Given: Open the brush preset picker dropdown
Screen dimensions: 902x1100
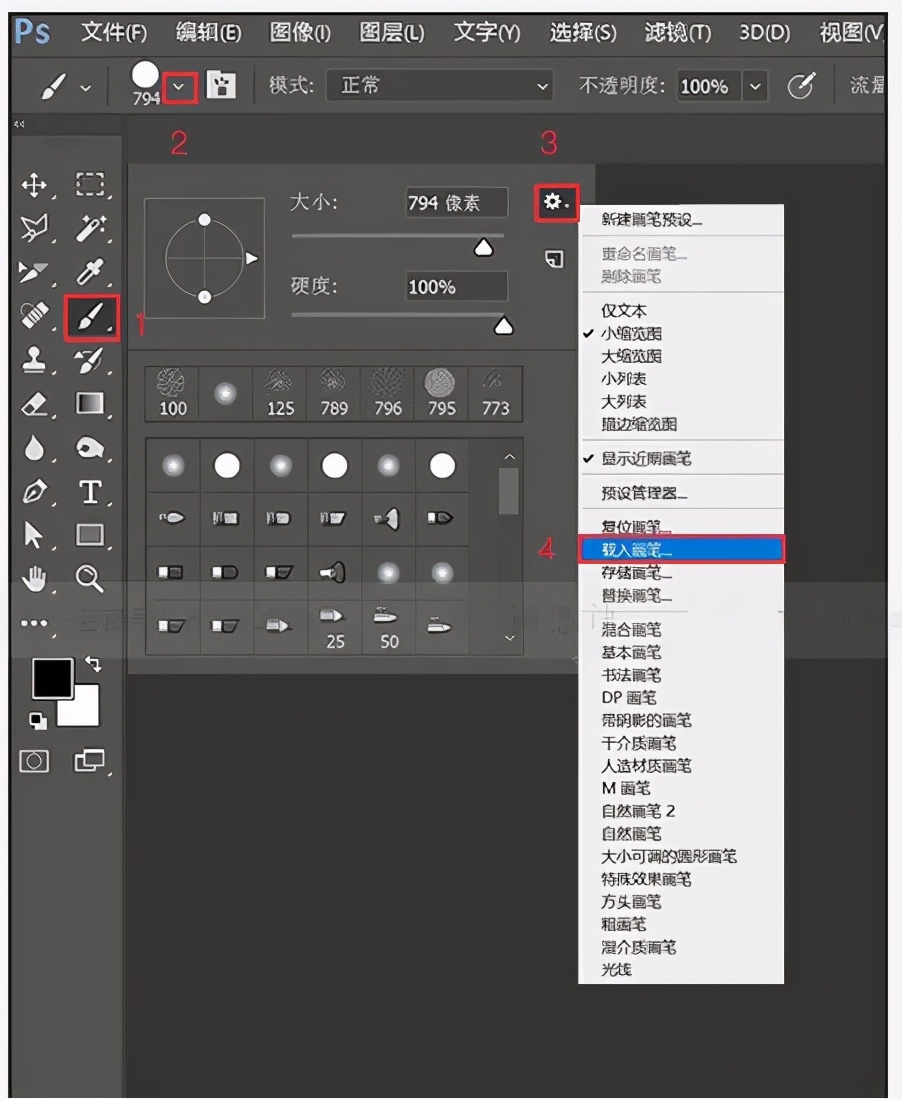Looking at the screenshot, I should (178, 86).
